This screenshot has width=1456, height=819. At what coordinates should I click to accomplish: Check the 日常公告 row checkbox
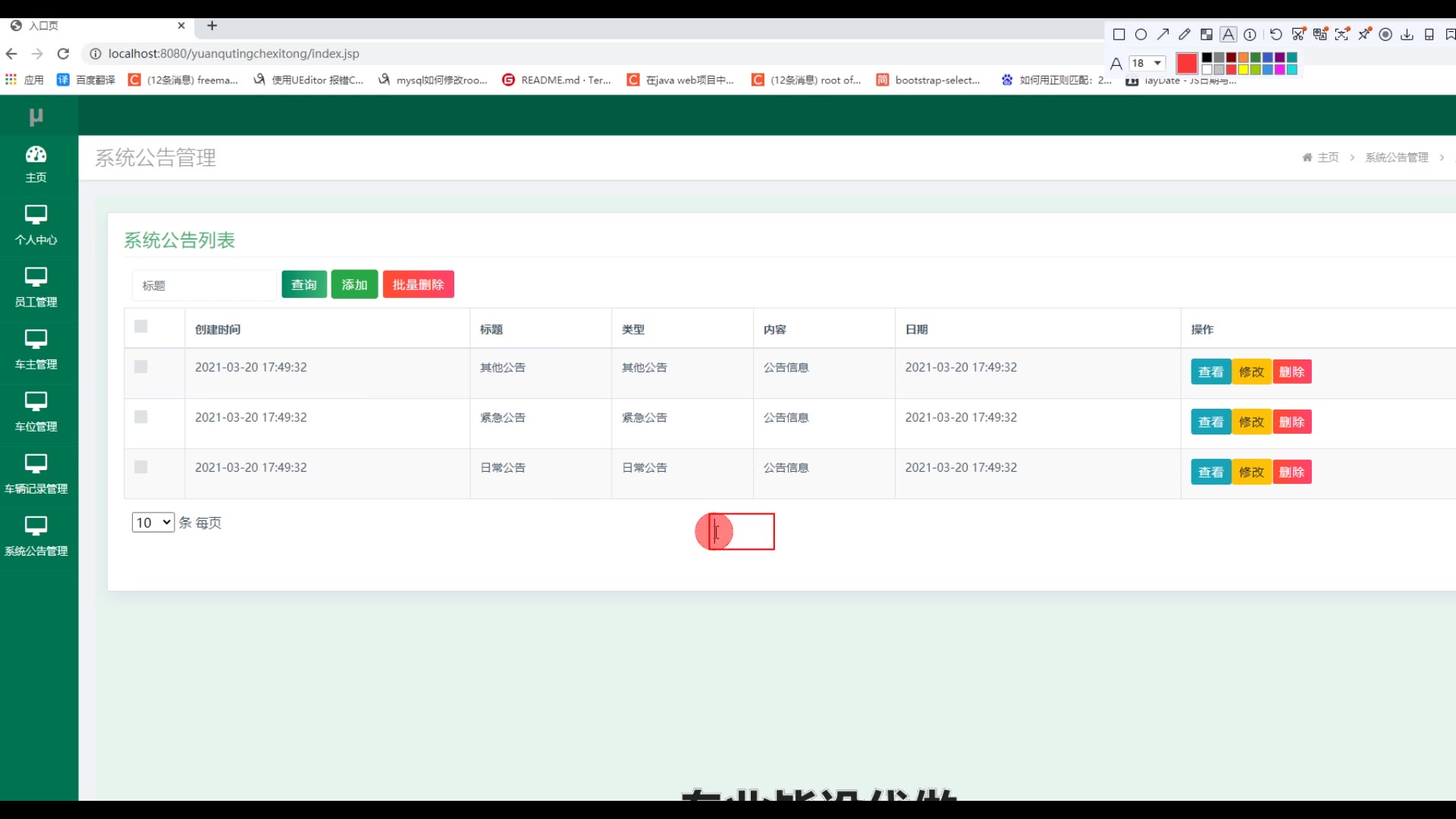pos(141,467)
